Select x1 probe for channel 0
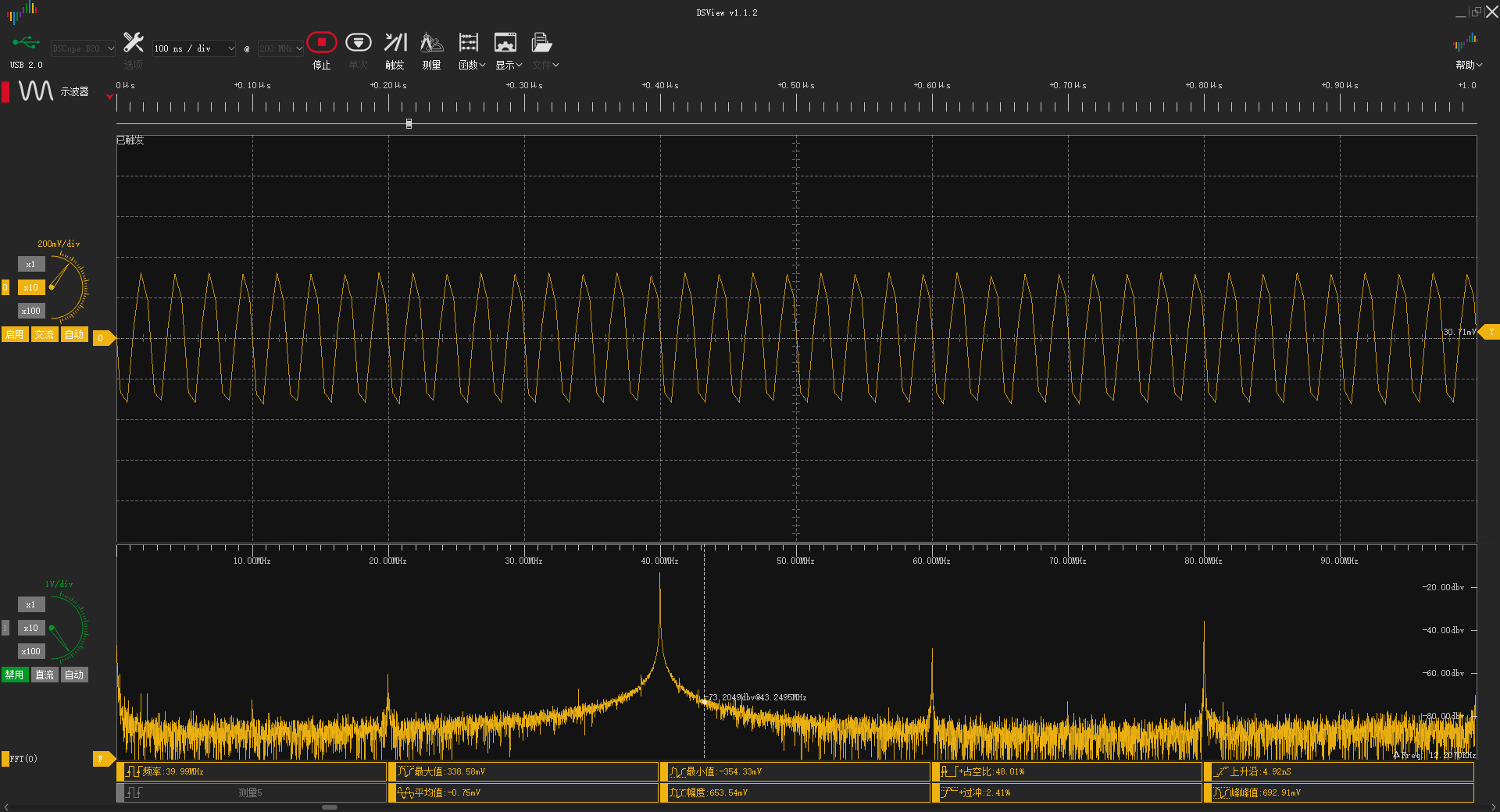Image resolution: width=1500 pixels, height=812 pixels. pyautogui.click(x=30, y=265)
